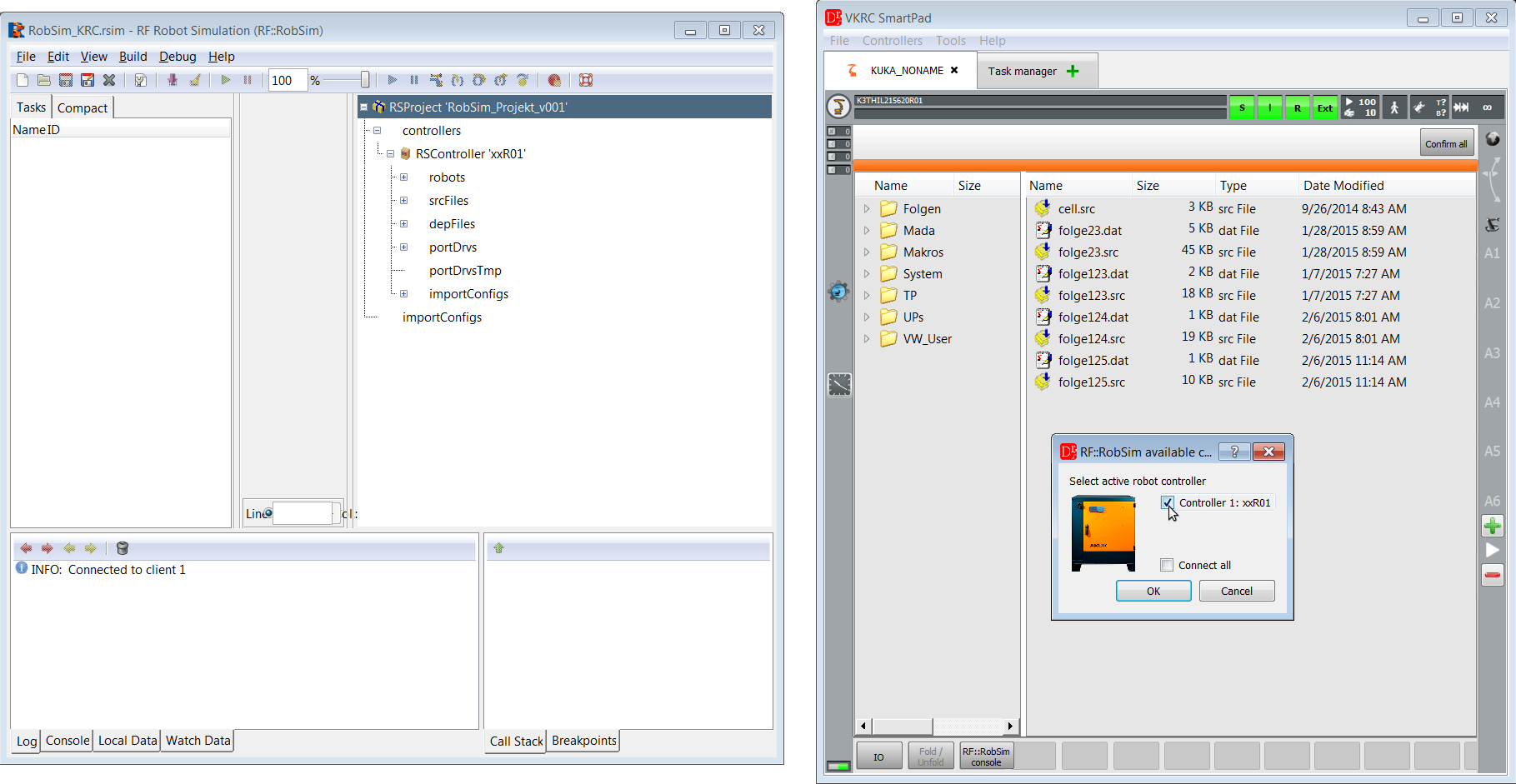Open the Debug menu in RobSim
This screenshot has width=1516, height=784.
(x=178, y=57)
